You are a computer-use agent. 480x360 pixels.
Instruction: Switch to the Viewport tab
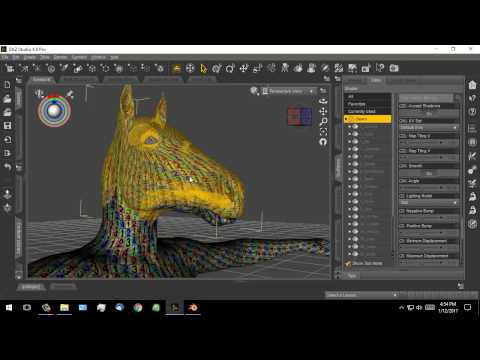coord(42,80)
